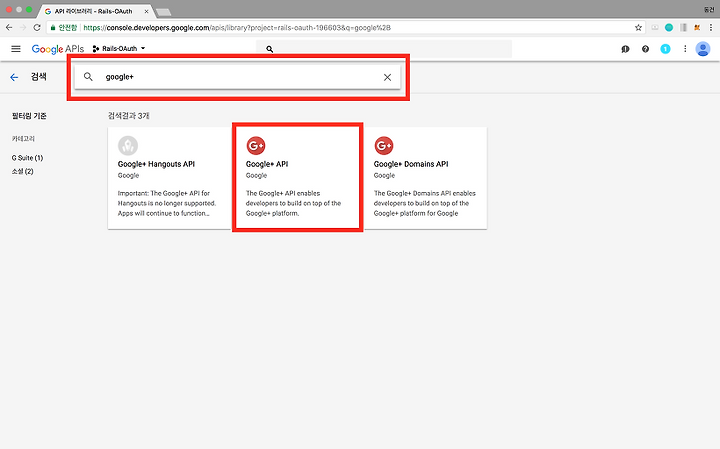
Task: Reload the page with the browser refresh button
Action: click(37, 28)
